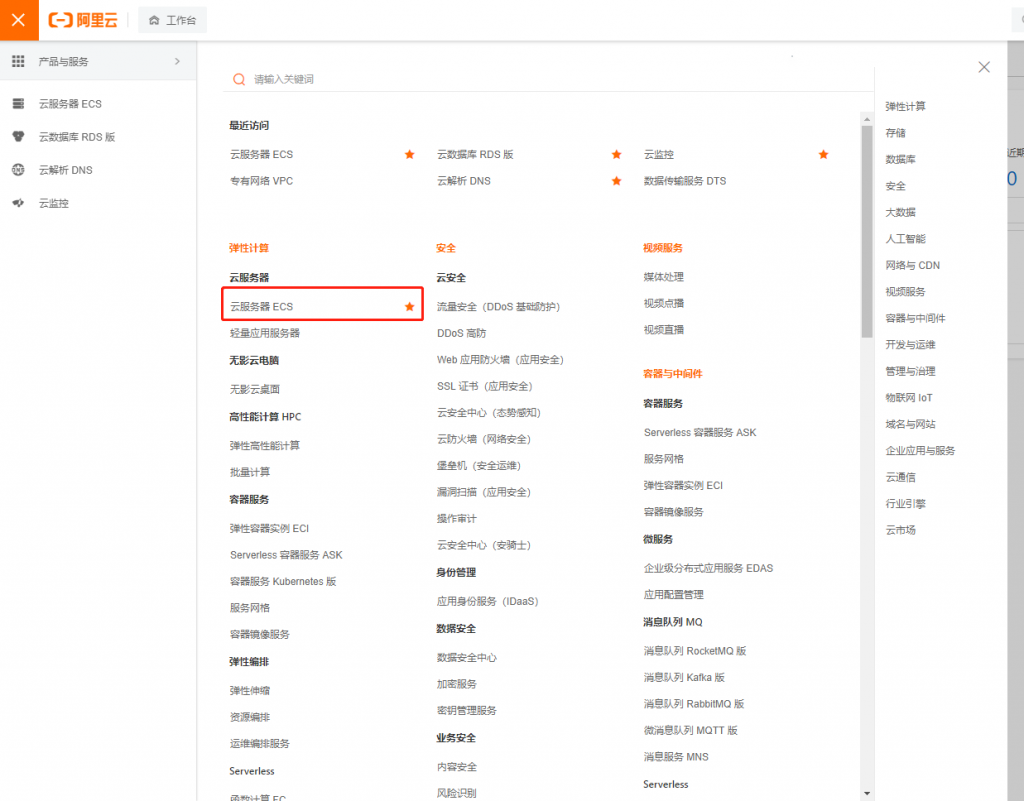Open 消息队列 RocketMQ 版 link

point(695,651)
